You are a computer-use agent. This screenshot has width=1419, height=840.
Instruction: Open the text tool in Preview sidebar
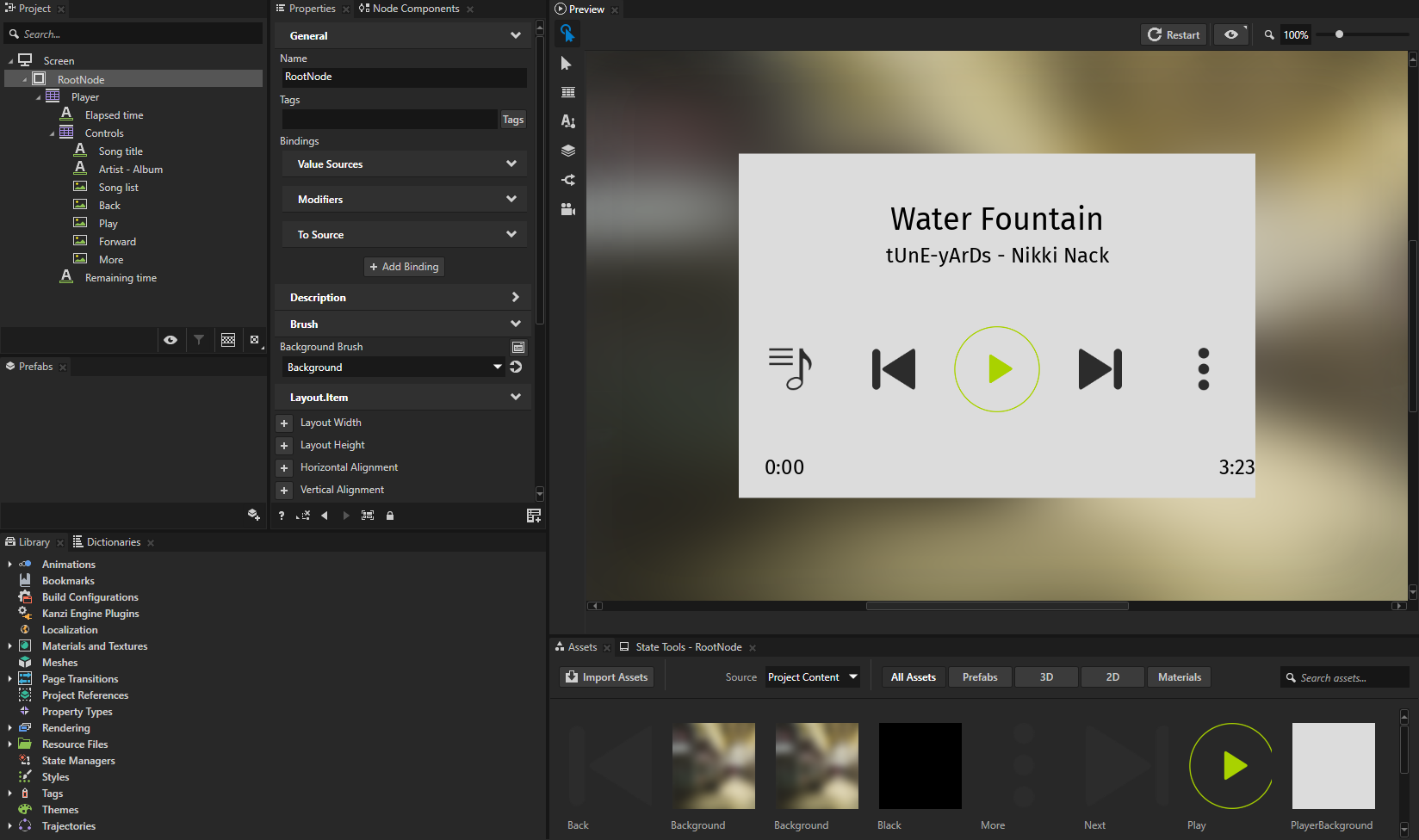567,121
